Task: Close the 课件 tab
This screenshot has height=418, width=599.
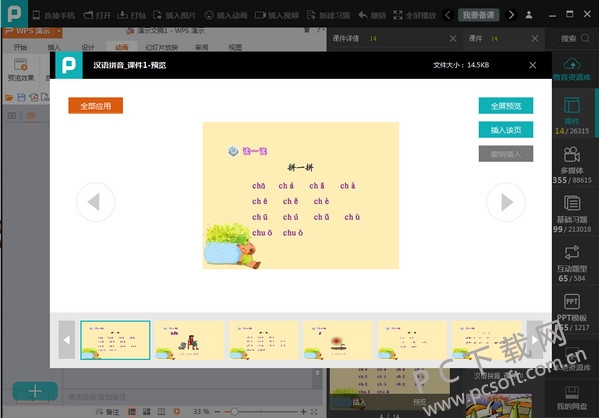Action: point(535,39)
